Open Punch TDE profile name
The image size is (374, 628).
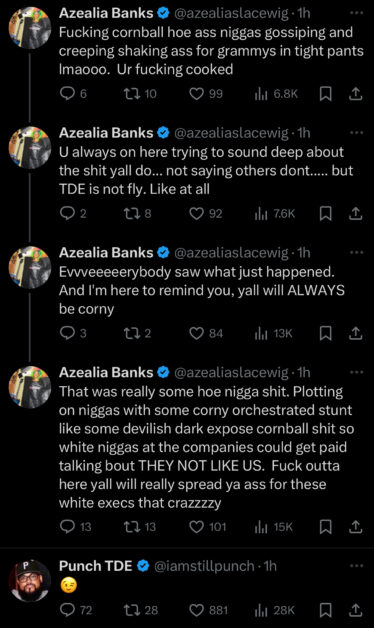pos(95,566)
